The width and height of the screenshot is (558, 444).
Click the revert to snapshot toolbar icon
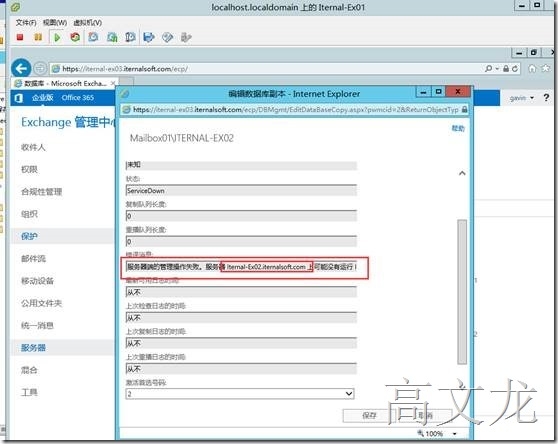tap(112, 37)
